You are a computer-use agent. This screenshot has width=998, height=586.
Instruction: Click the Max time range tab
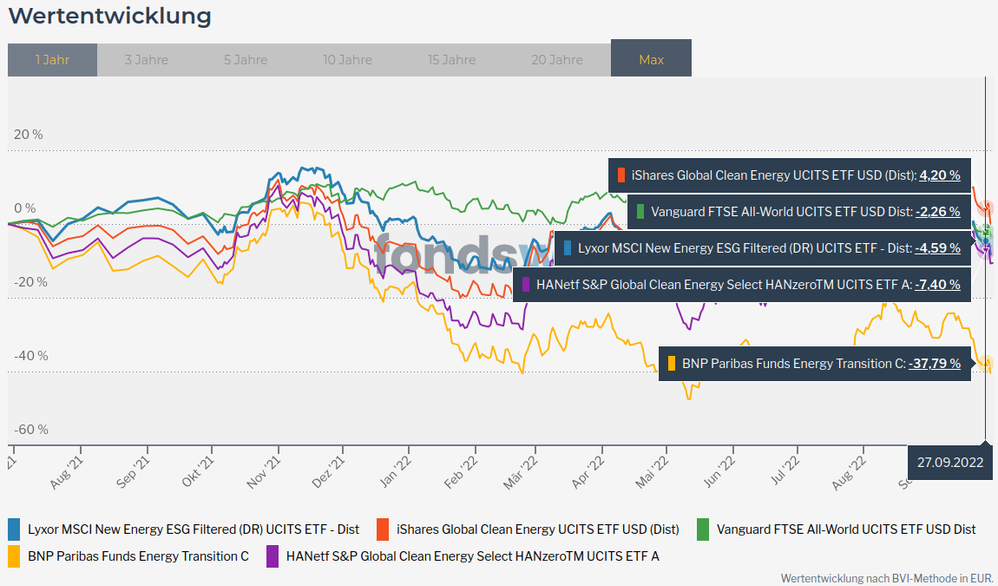pos(651,59)
